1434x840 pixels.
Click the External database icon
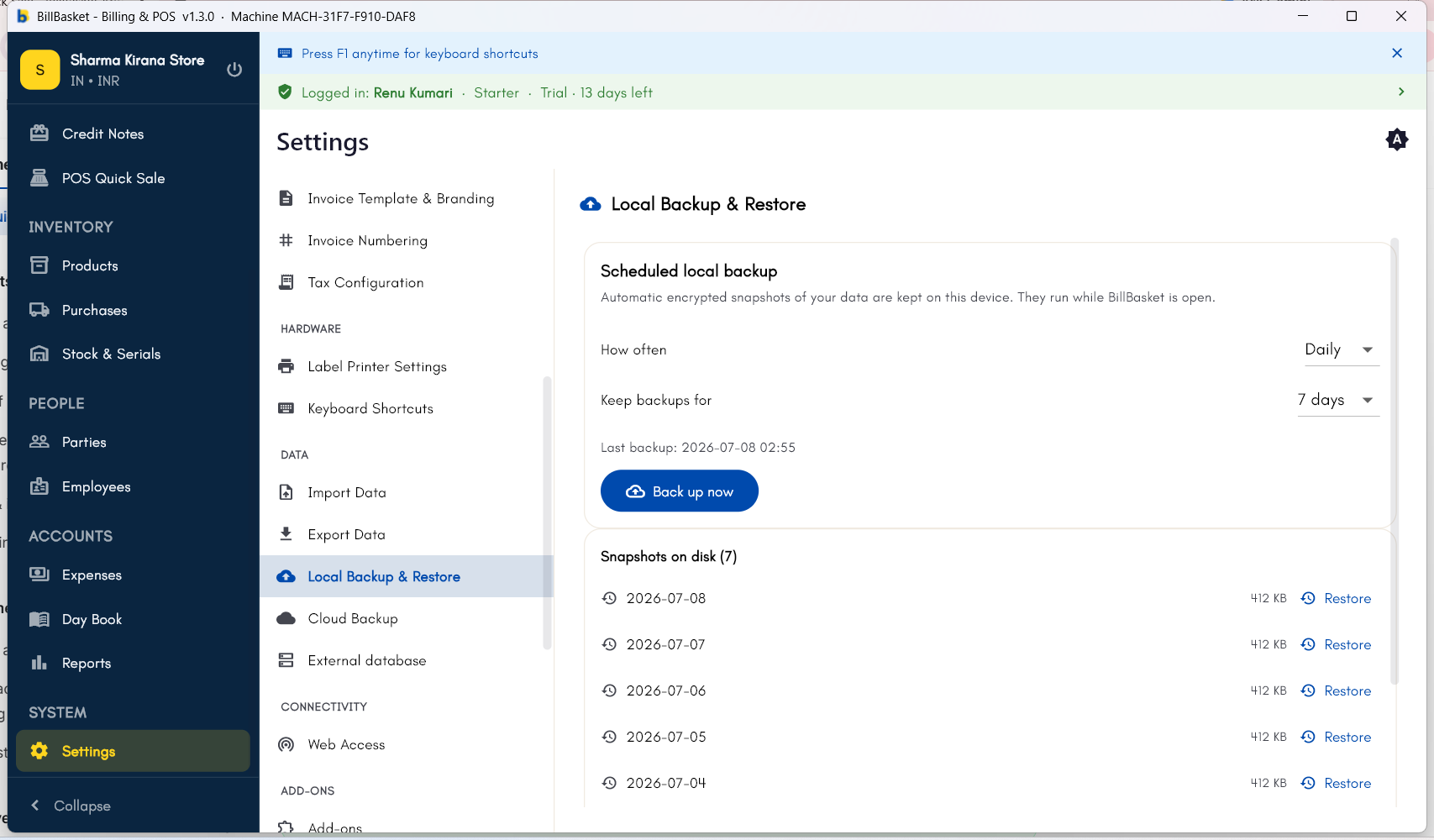pyautogui.click(x=286, y=660)
